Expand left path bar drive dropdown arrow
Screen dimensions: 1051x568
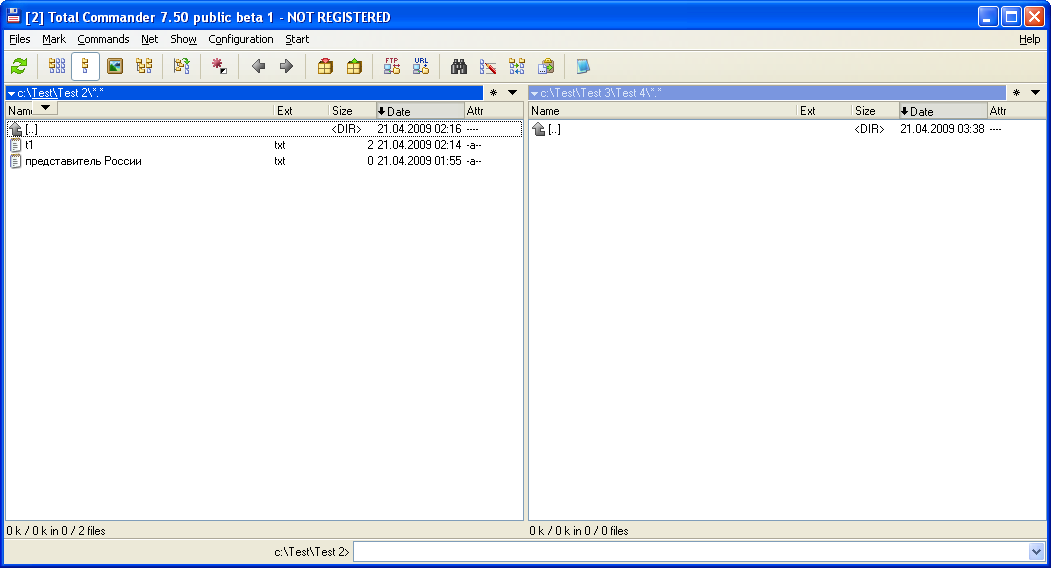[x=11, y=93]
